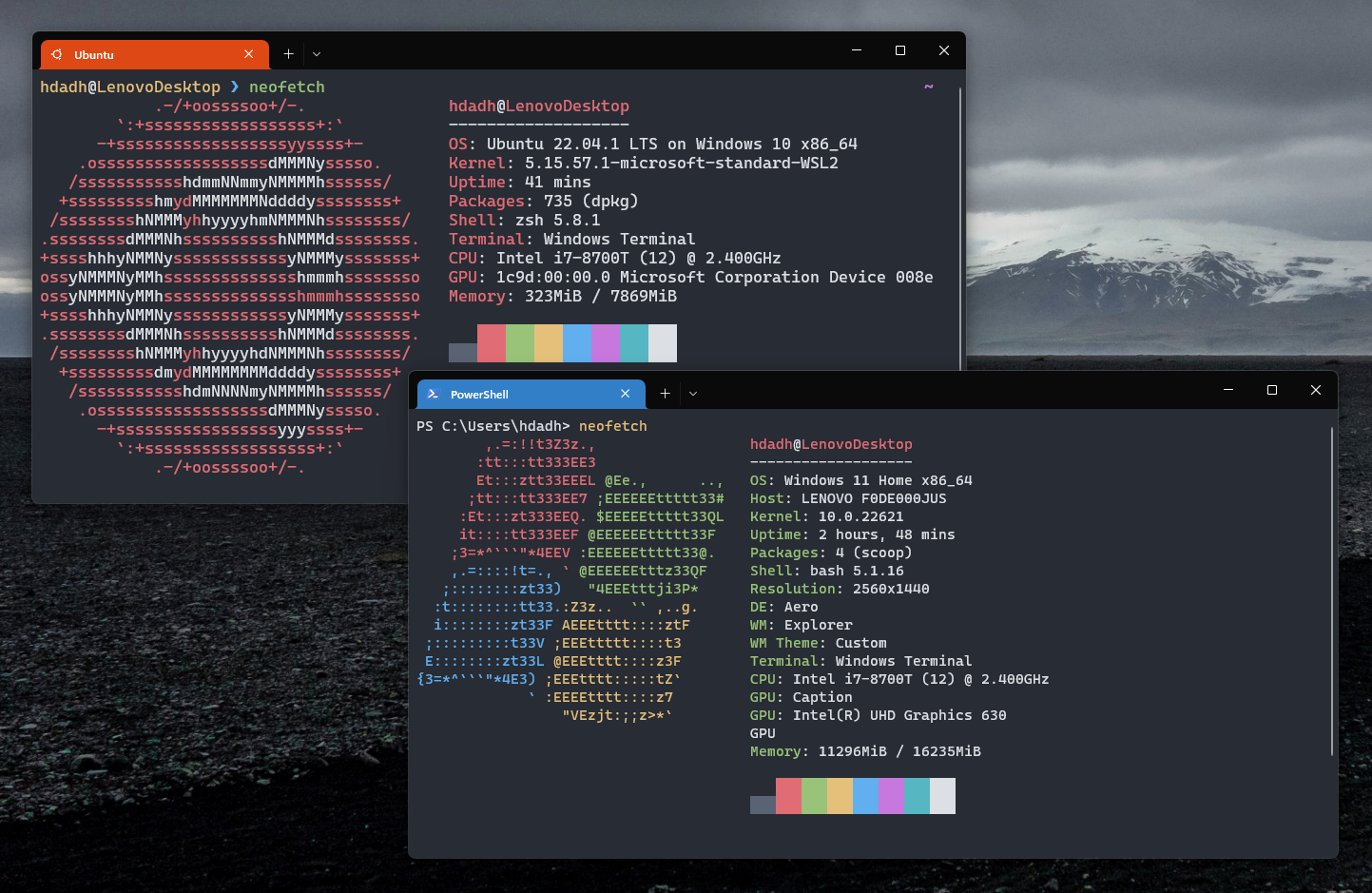
Task: Click the neofetch command text in the PowerShell prompt
Action: (612, 426)
